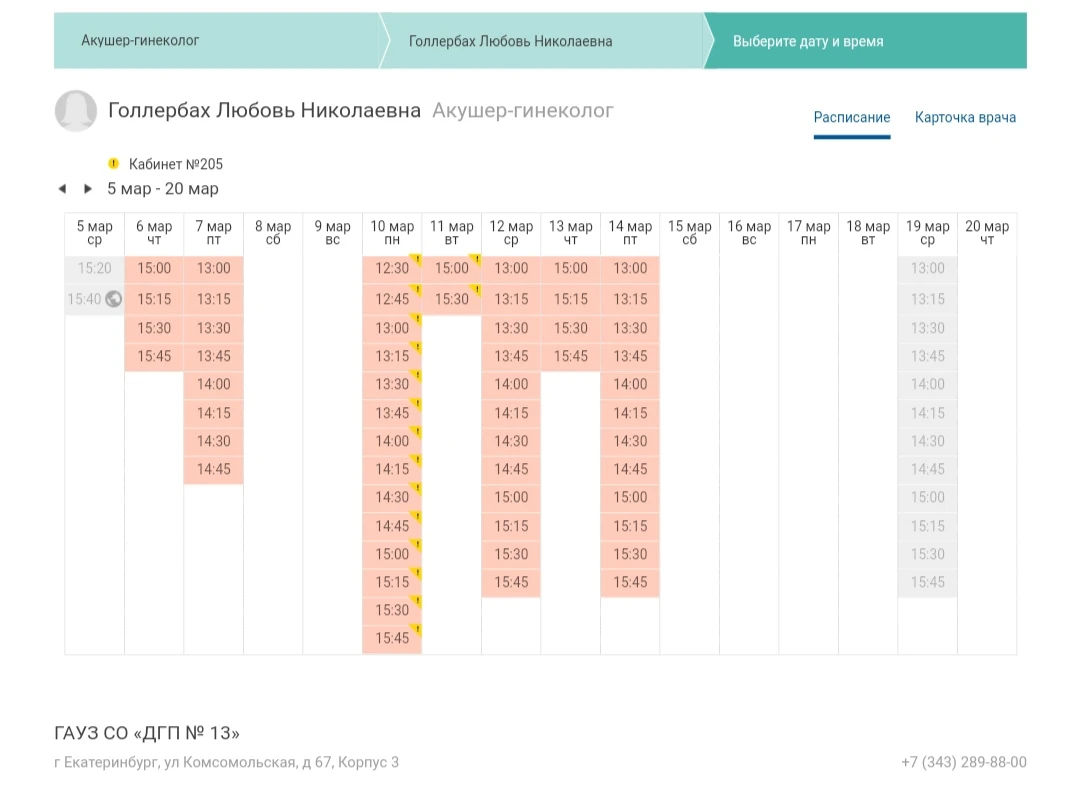Book 14:00 slot on 14 мар
This screenshot has width=1080, height=808.
click(630, 384)
